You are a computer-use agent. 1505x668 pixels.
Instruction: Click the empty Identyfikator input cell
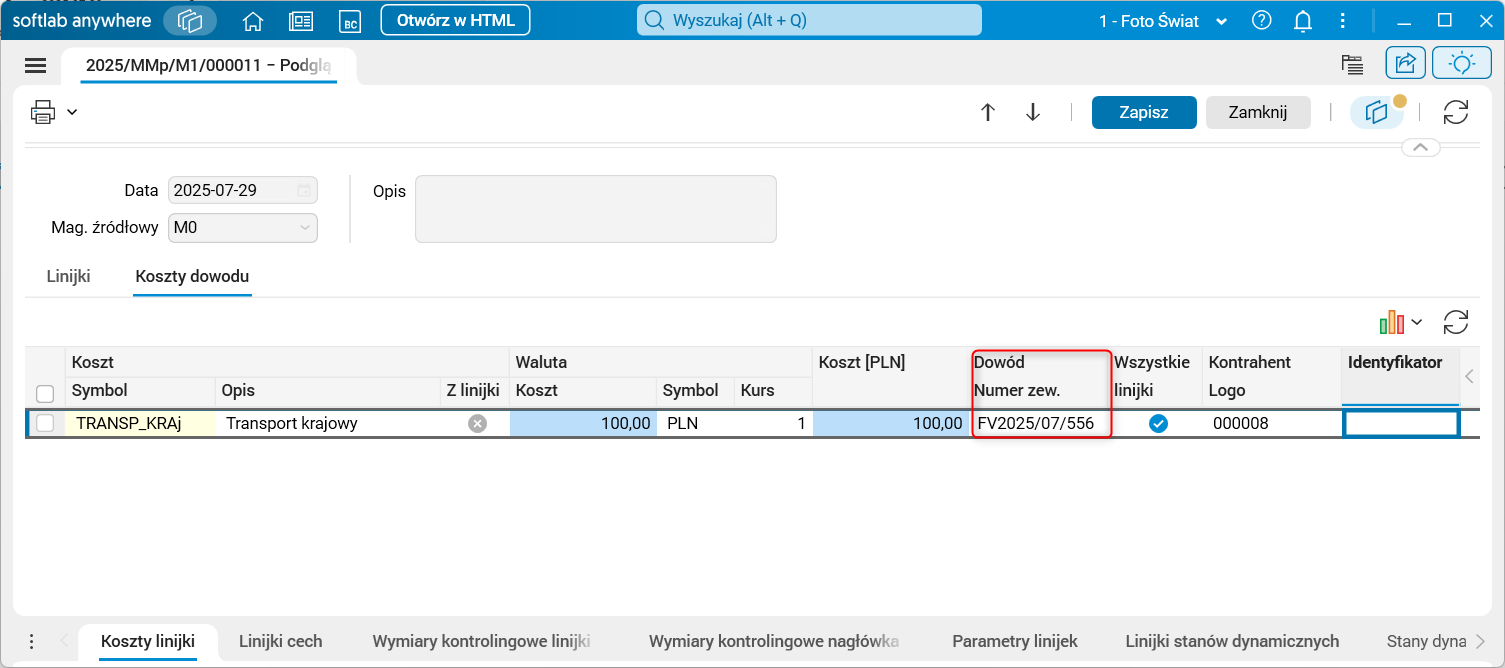tap(1400, 423)
